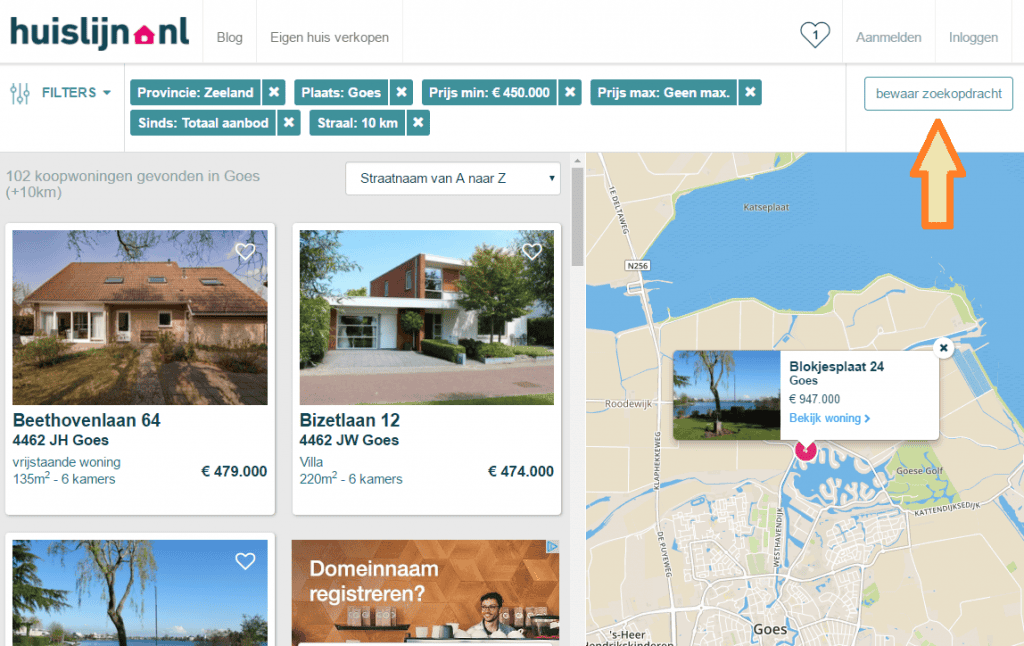
Task: Click the 220m² - 6 kamers text
Action: click(x=351, y=479)
